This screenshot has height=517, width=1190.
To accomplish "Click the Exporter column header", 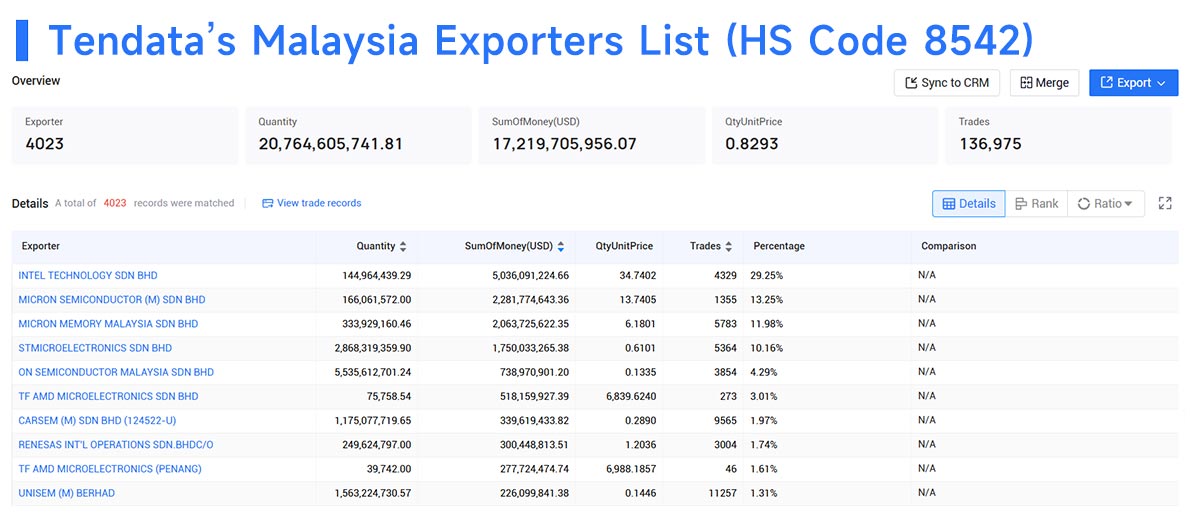I will click(x=41, y=247).
